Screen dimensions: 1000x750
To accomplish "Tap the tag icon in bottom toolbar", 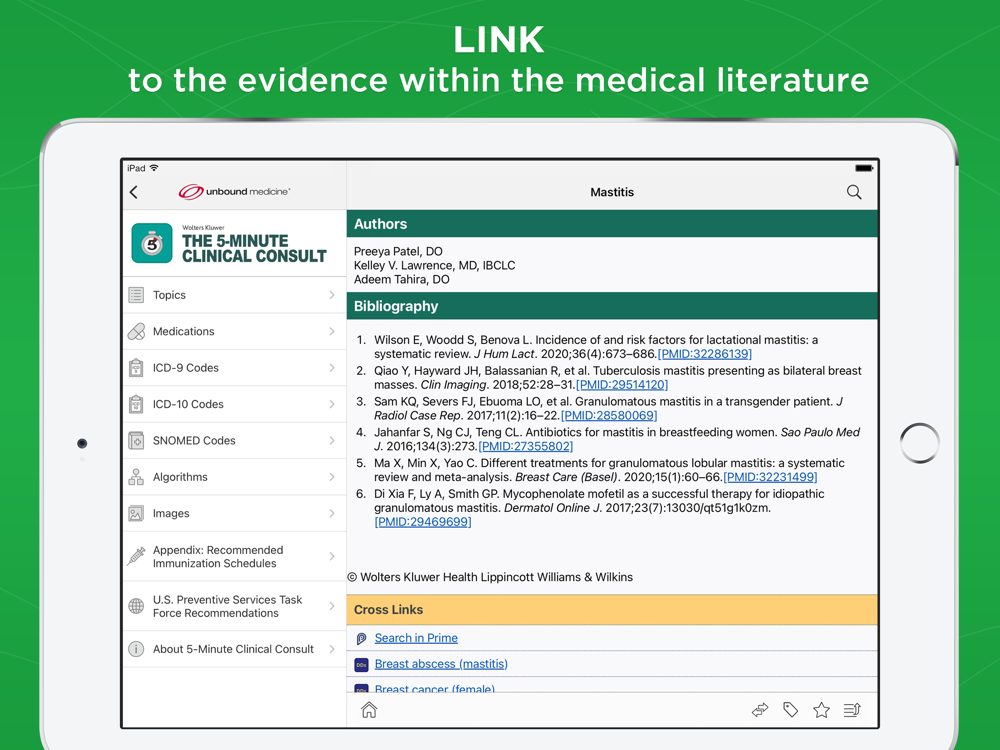I will (790, 710).
